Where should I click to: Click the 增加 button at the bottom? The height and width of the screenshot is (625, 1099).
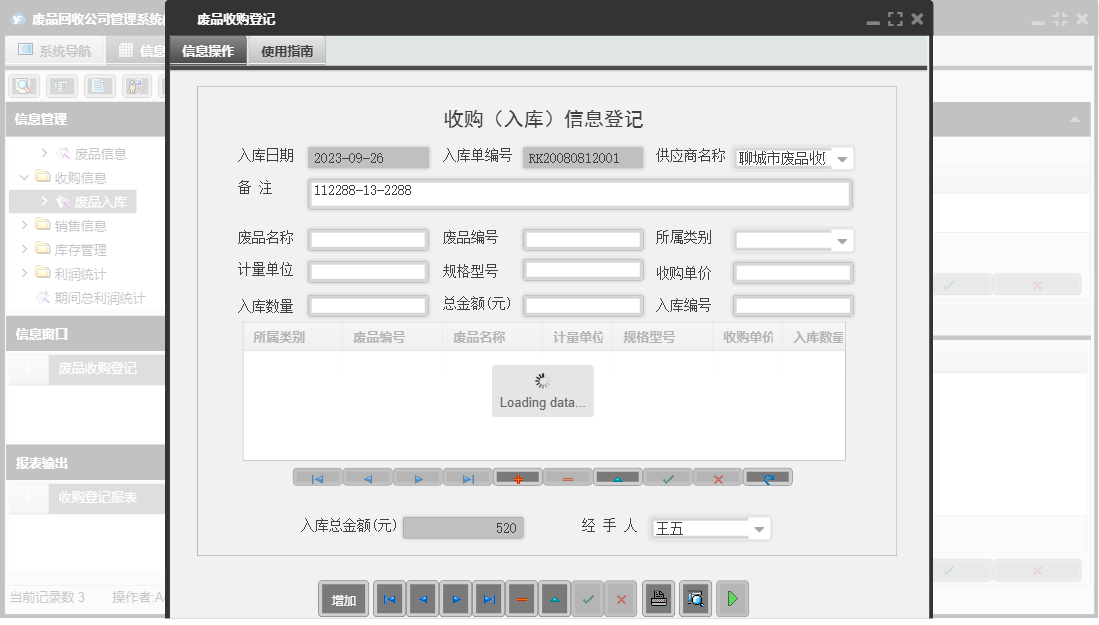pos(343,599)
